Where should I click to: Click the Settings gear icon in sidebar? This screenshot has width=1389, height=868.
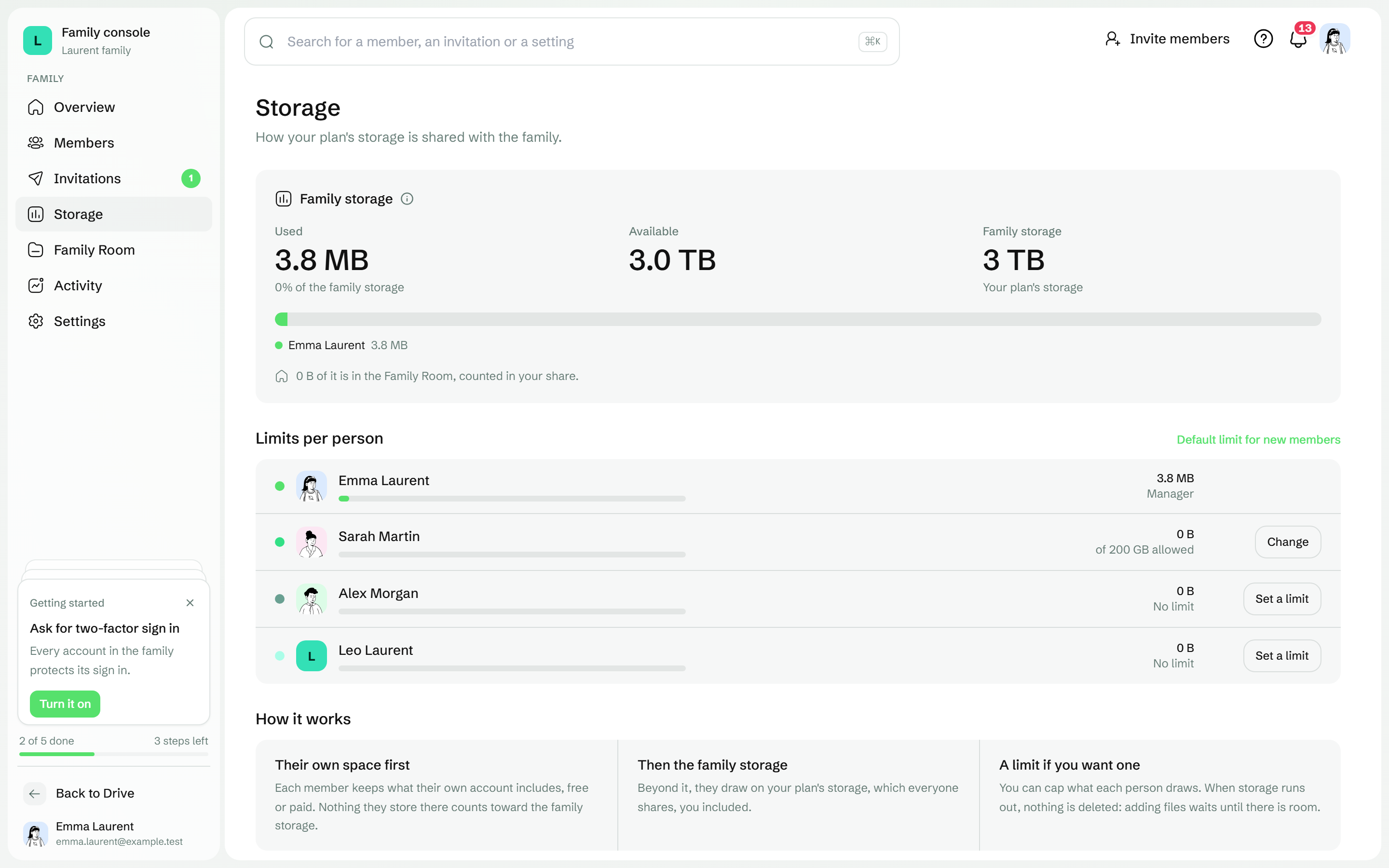click(36, 321)
